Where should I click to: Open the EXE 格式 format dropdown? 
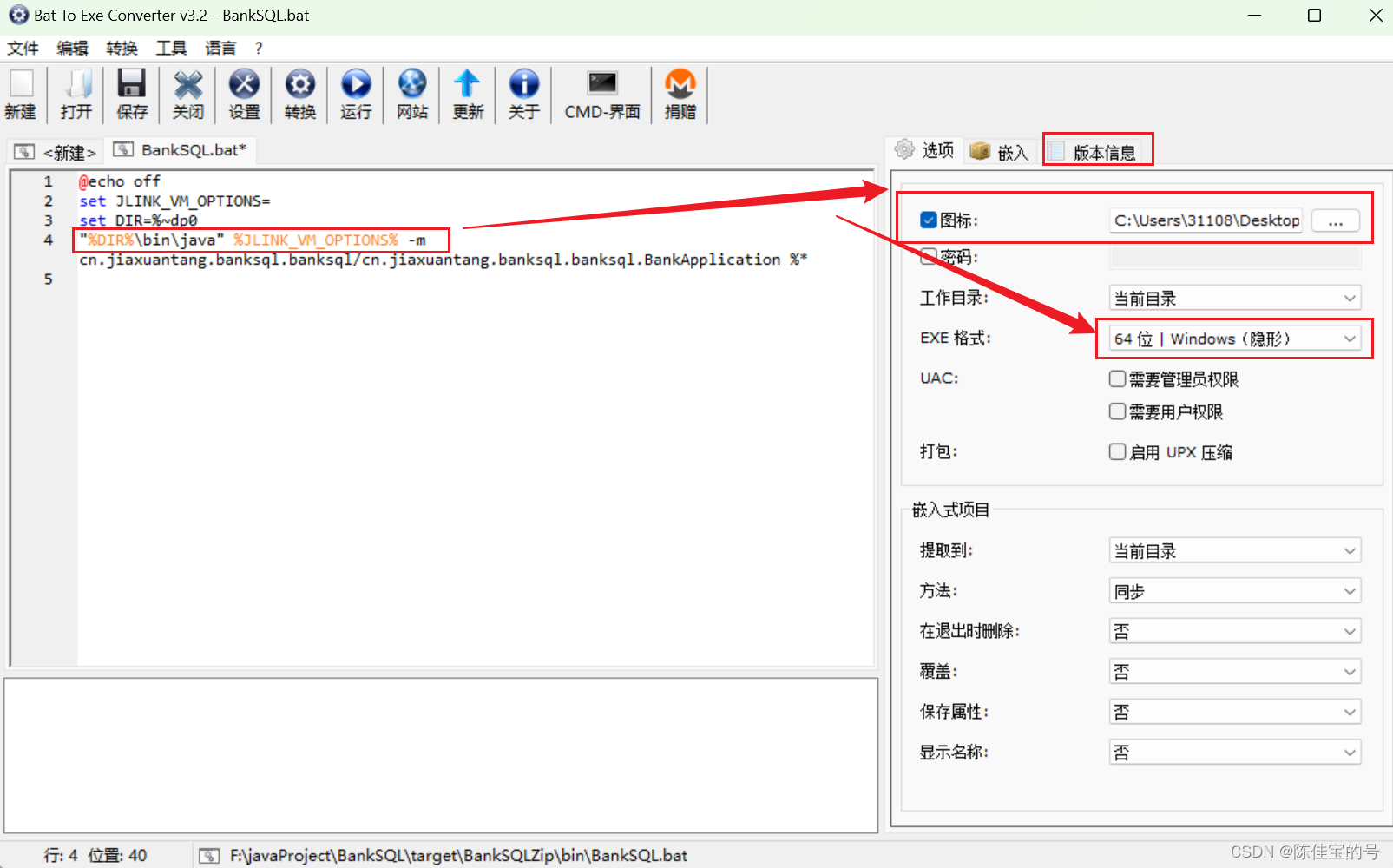[1235, 339]
